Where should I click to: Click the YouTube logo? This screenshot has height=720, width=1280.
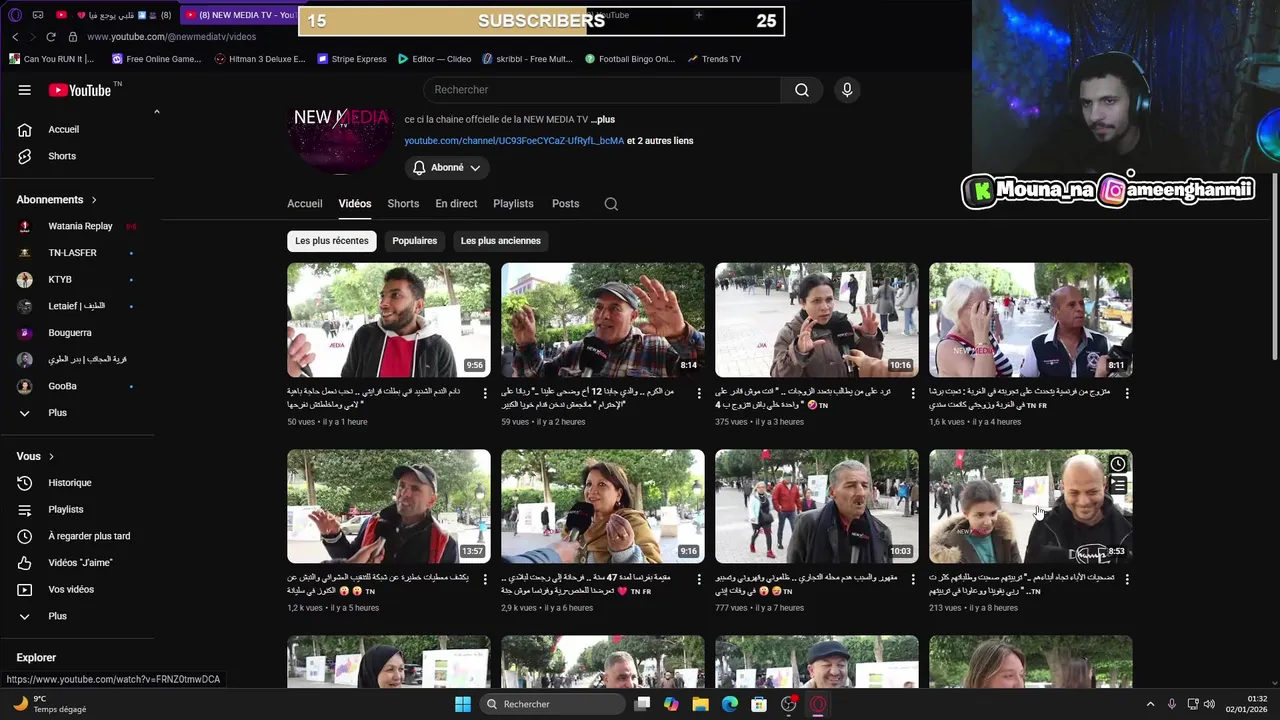coord(80,90)
